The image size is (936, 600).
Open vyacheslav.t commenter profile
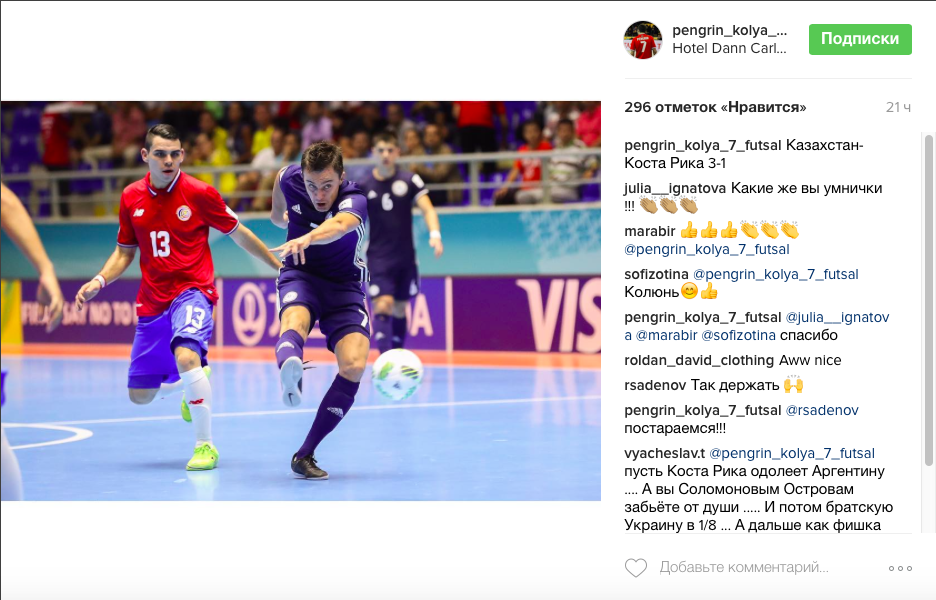pyautogui.click(x=664, y=453)
